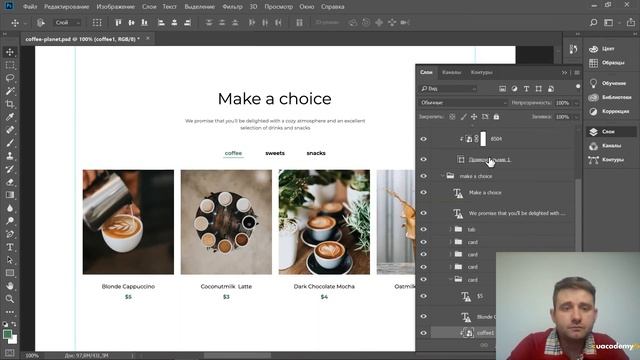The width and height of the screenshot is (640, 360).
Task: Open the Библиотеки panel button
Action: tap(610, 97)
